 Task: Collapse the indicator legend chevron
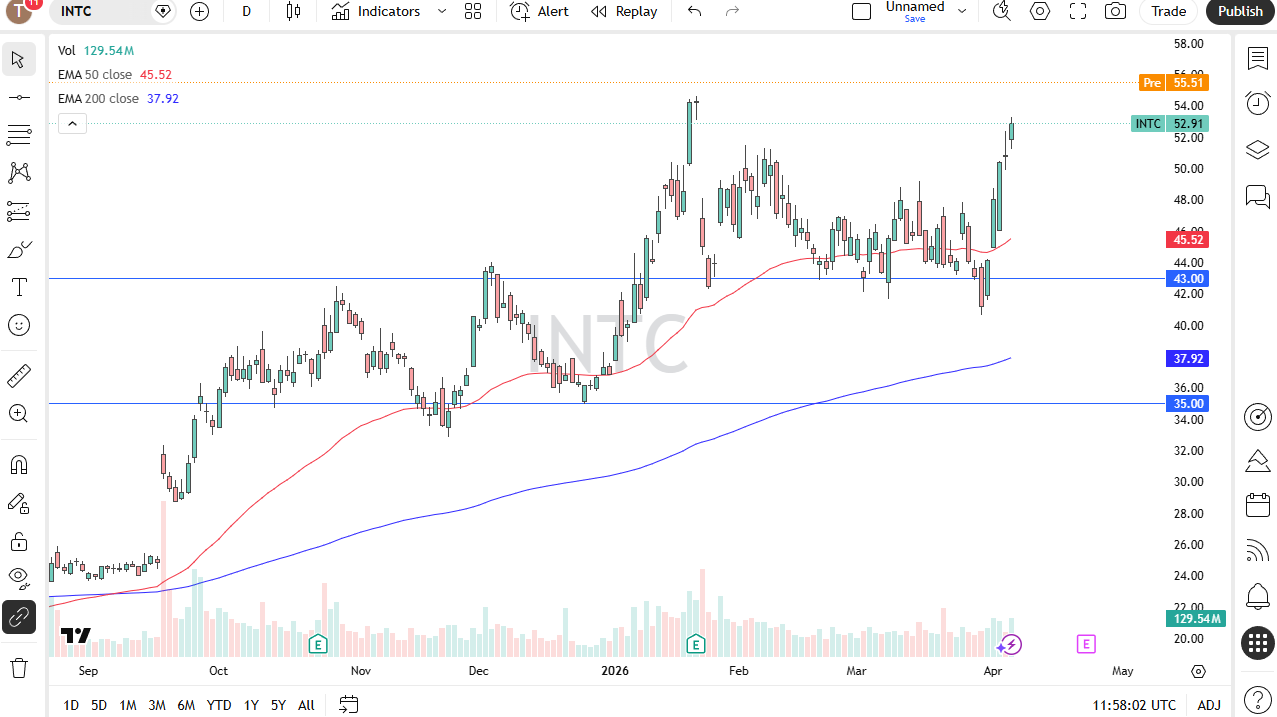[72, 123]
